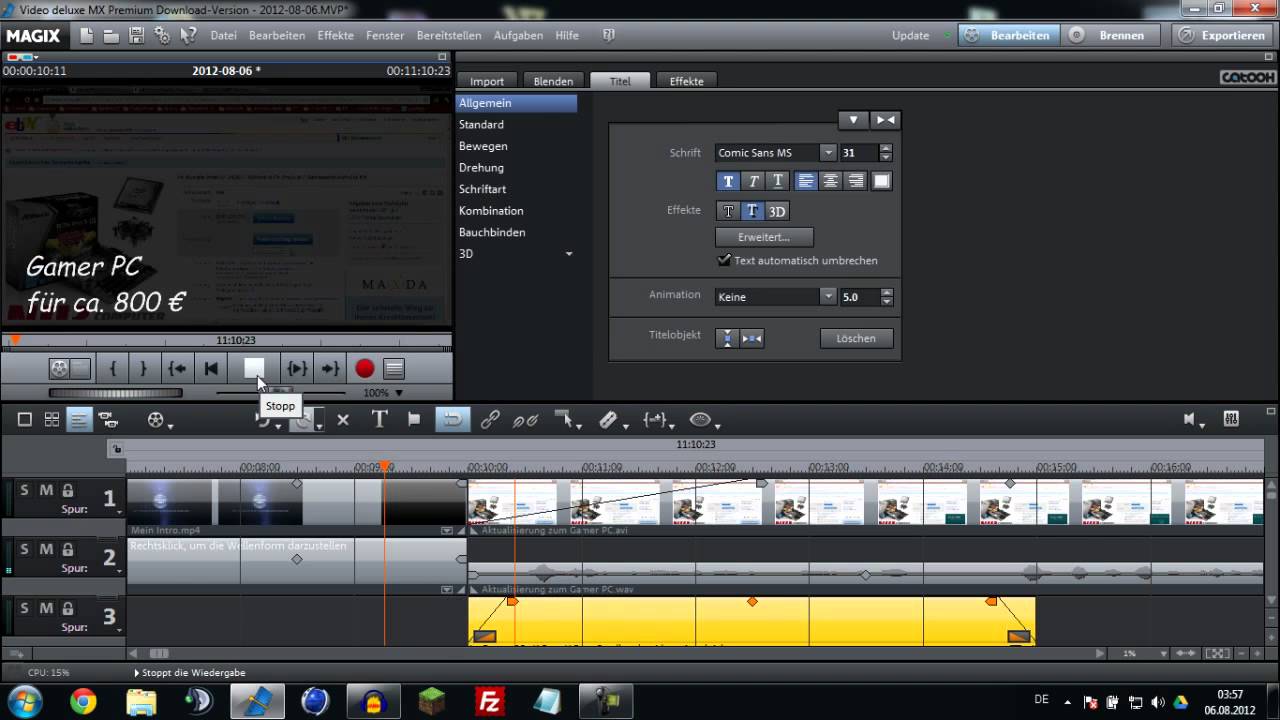Image resolution: width=1280 pixels, height=720 pixels.
Task: Click 'Löschen' title object button
Action: (856, 338)
